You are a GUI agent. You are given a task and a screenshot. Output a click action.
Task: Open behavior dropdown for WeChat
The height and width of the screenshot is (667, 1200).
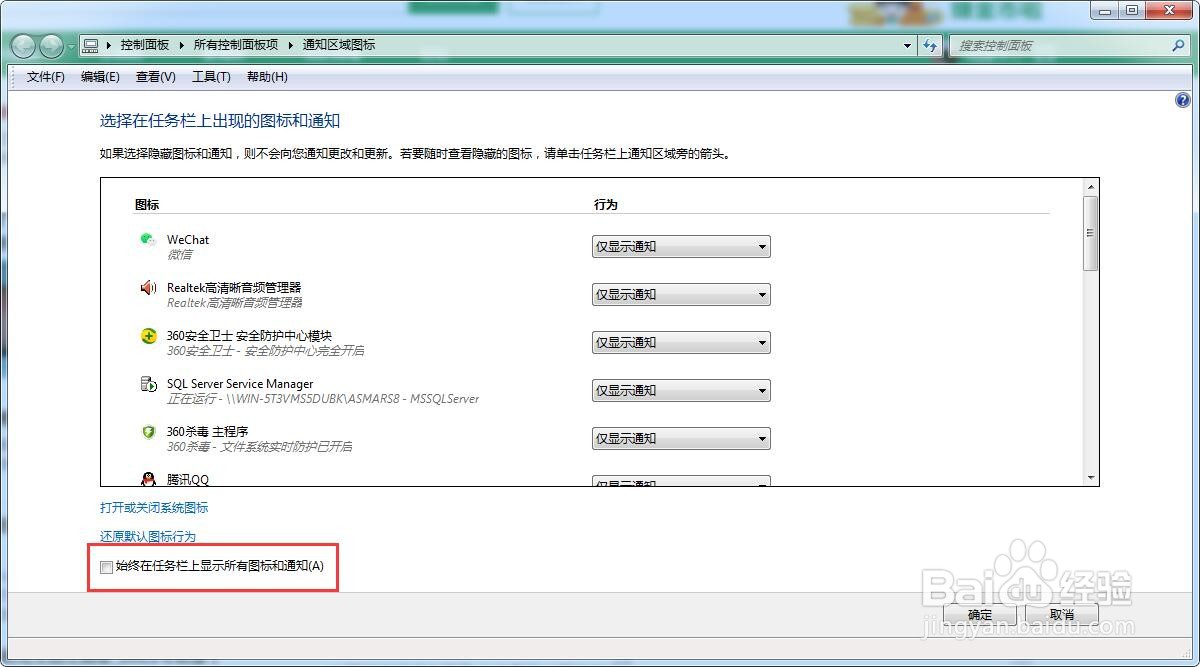pyautogui.click(x=681, y=246)
